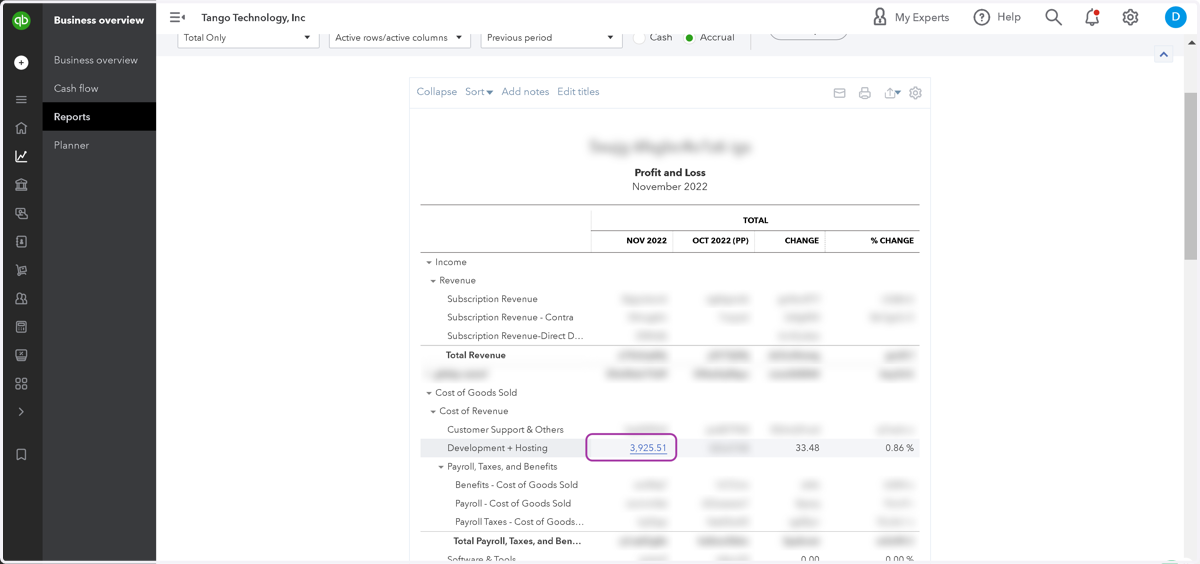Collapse the Revenue subsection
Viewport: 1200px width, 564px height.
click(433, 281)
